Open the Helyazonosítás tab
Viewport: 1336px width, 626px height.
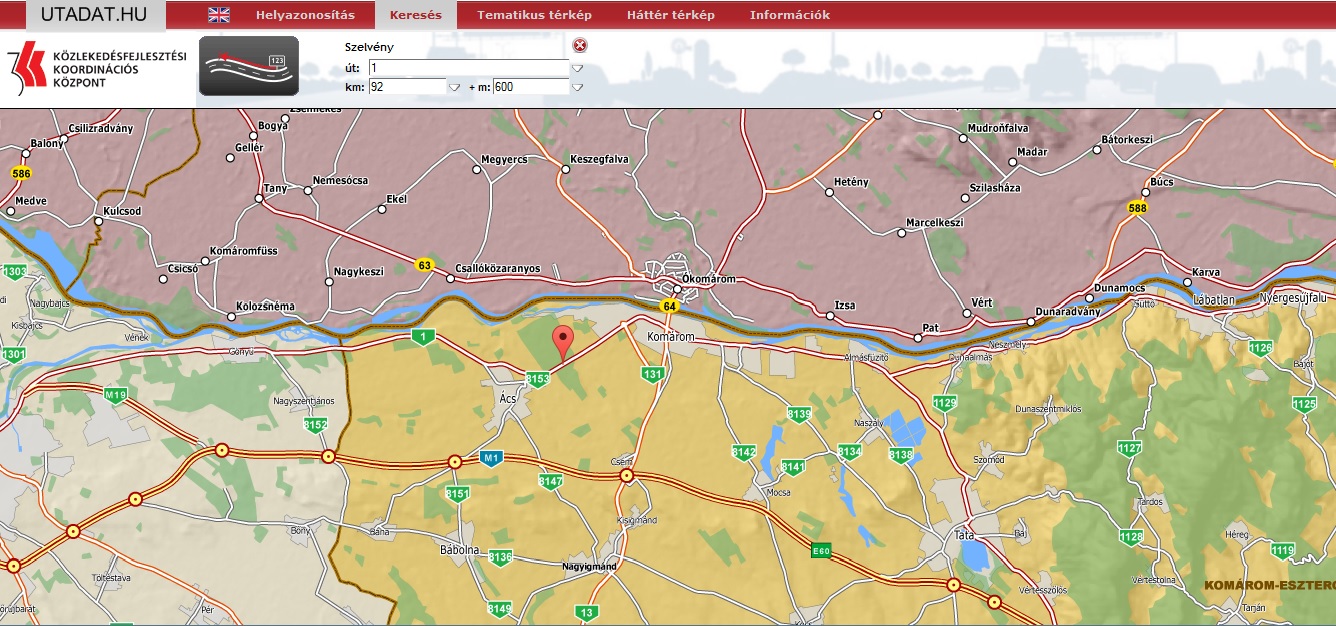(305, 15)
